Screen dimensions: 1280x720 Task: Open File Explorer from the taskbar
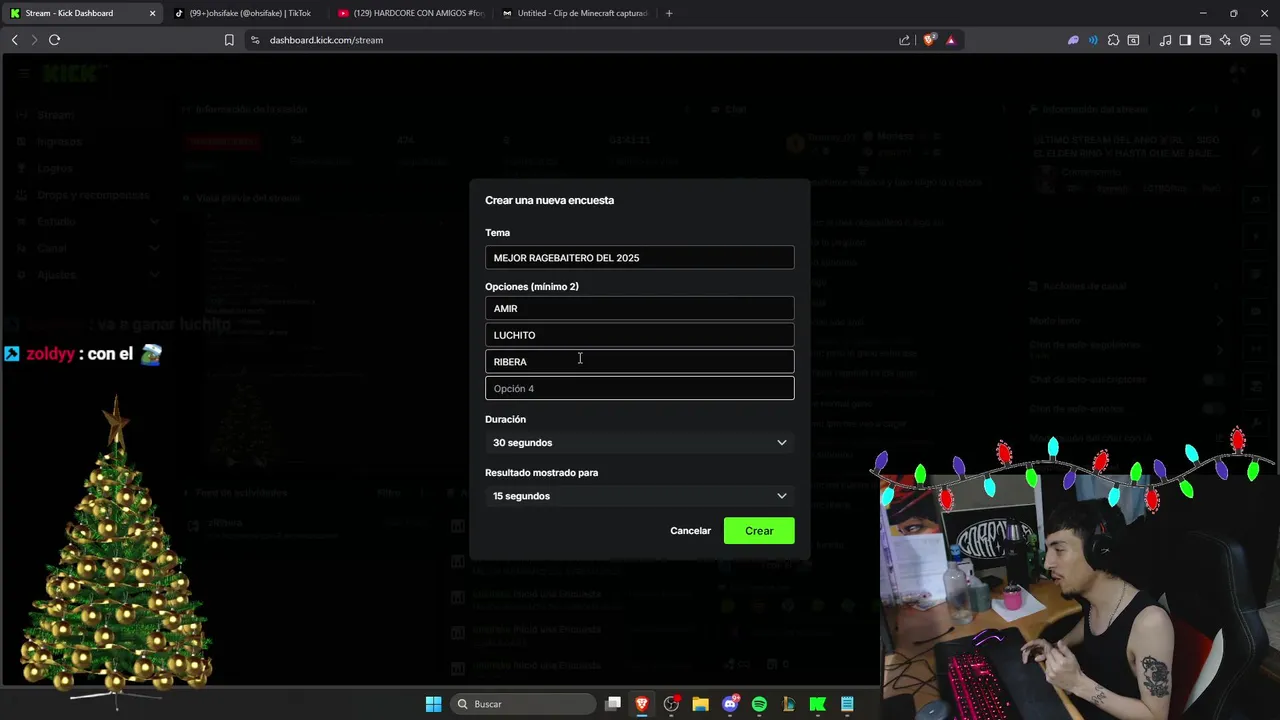coord(700,704)
